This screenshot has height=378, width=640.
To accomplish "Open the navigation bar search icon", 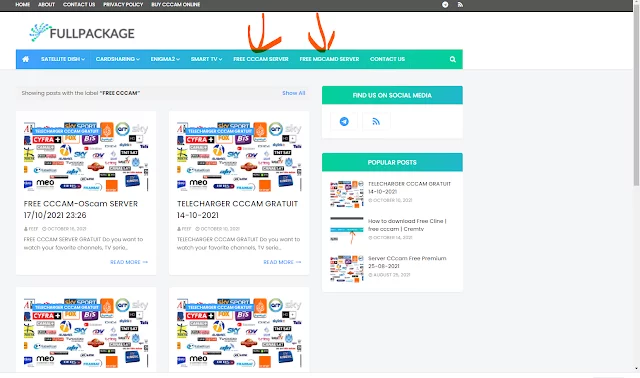I will point(453,59).
